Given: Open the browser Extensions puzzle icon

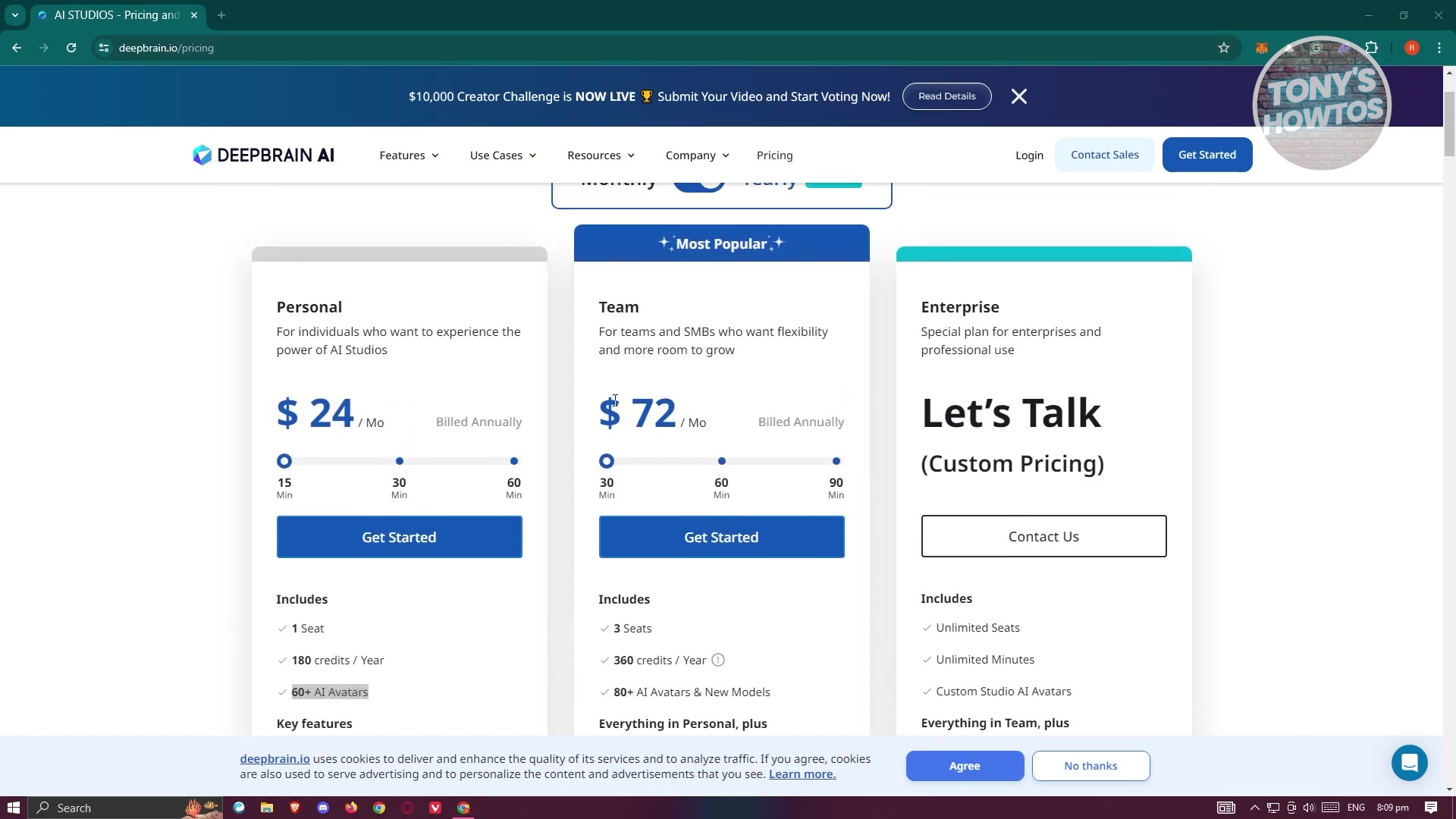Looking at the screenshot, I should tap(1371, 48).
